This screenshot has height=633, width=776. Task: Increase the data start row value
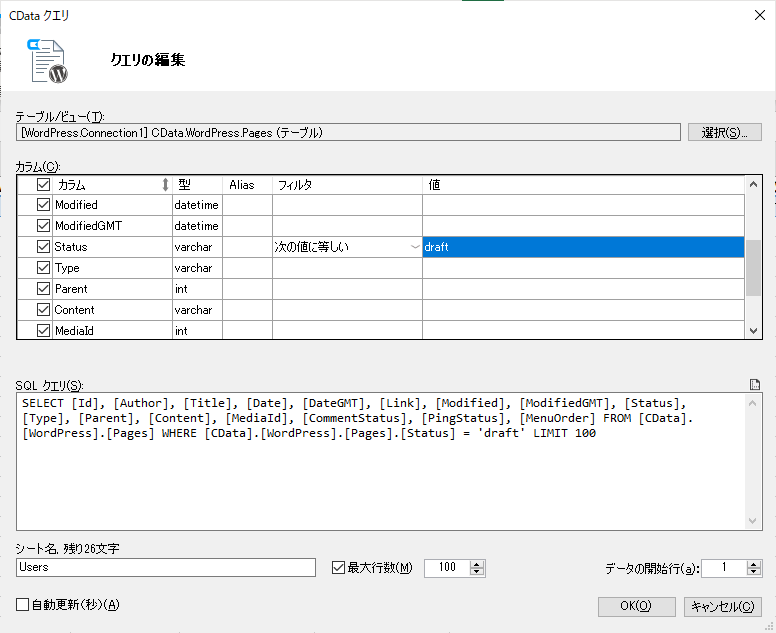coord(753,564)
